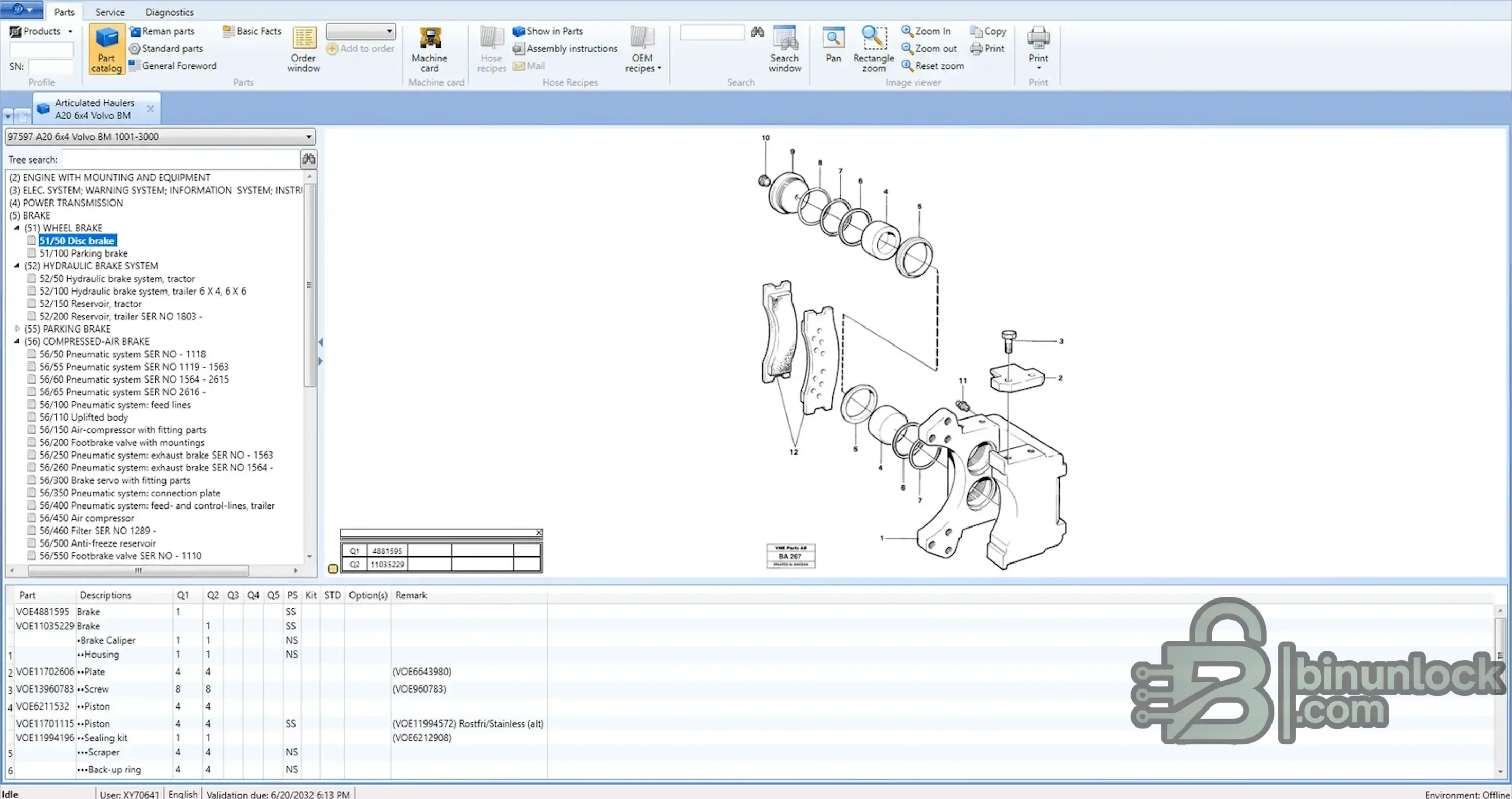
Task: Check 56/450 Air compressor
Action: click(x=32, y=518)
